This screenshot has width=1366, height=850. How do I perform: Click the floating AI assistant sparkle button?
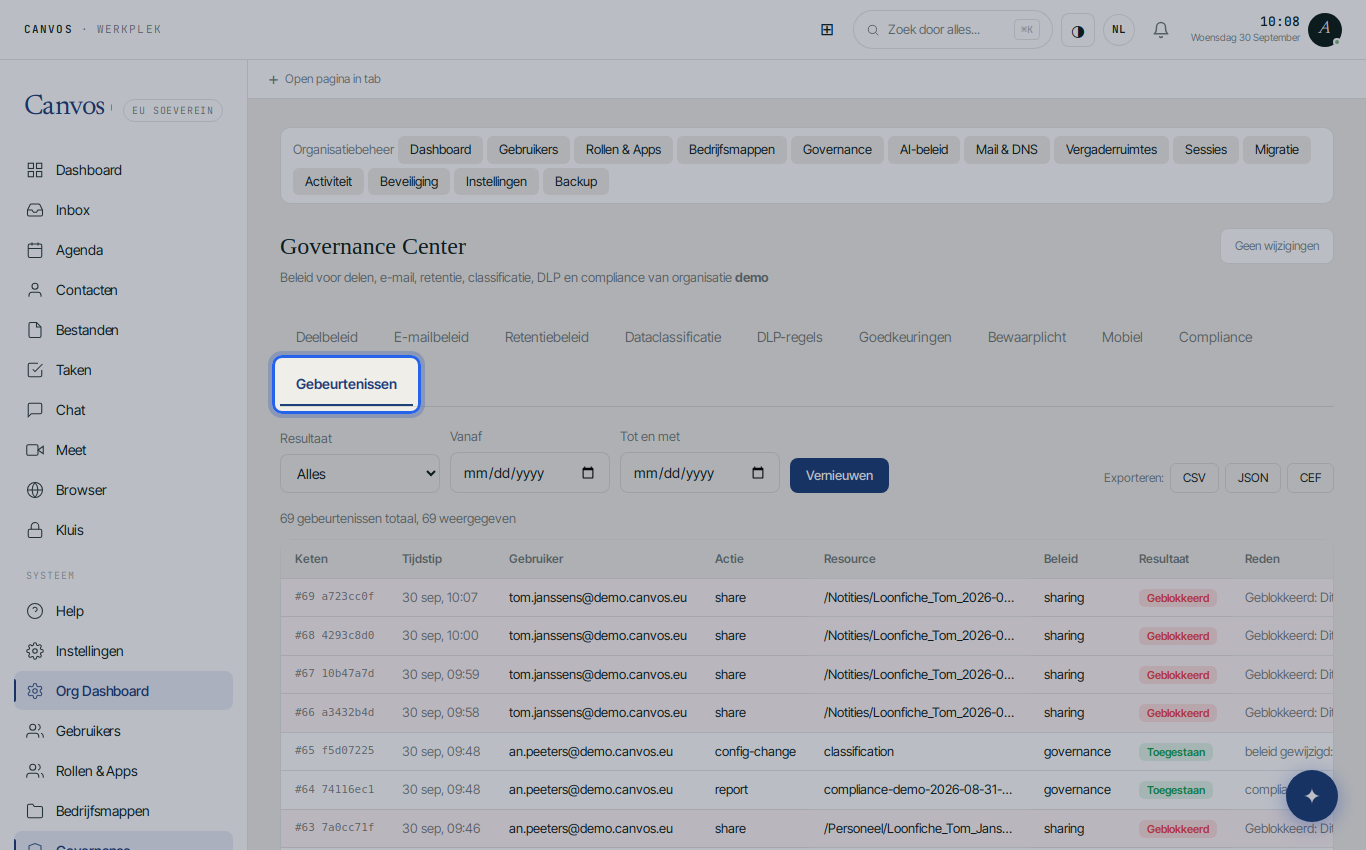coord(1312,796)
